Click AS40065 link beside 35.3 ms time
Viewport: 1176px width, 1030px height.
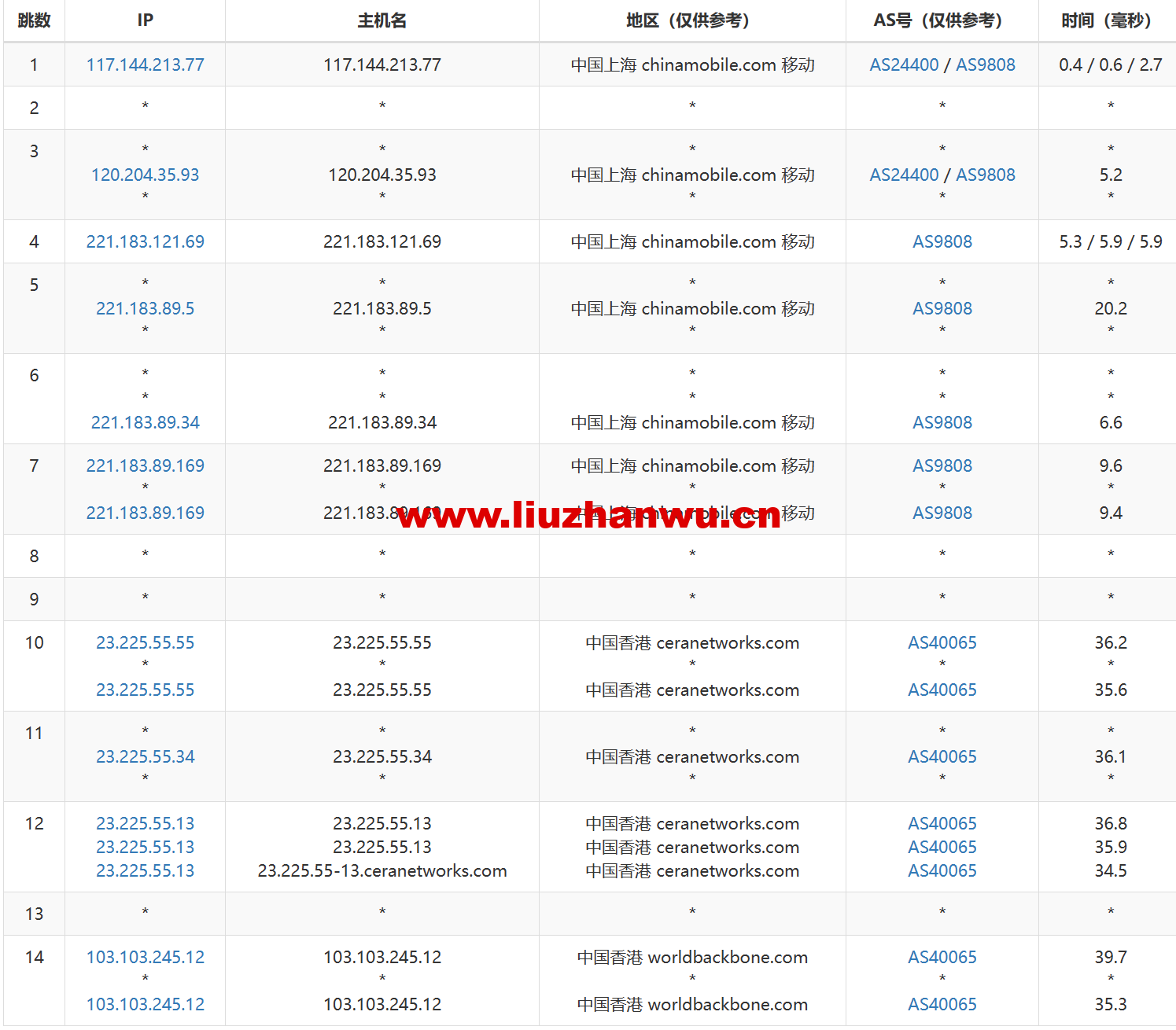[x=942, y=1004]
